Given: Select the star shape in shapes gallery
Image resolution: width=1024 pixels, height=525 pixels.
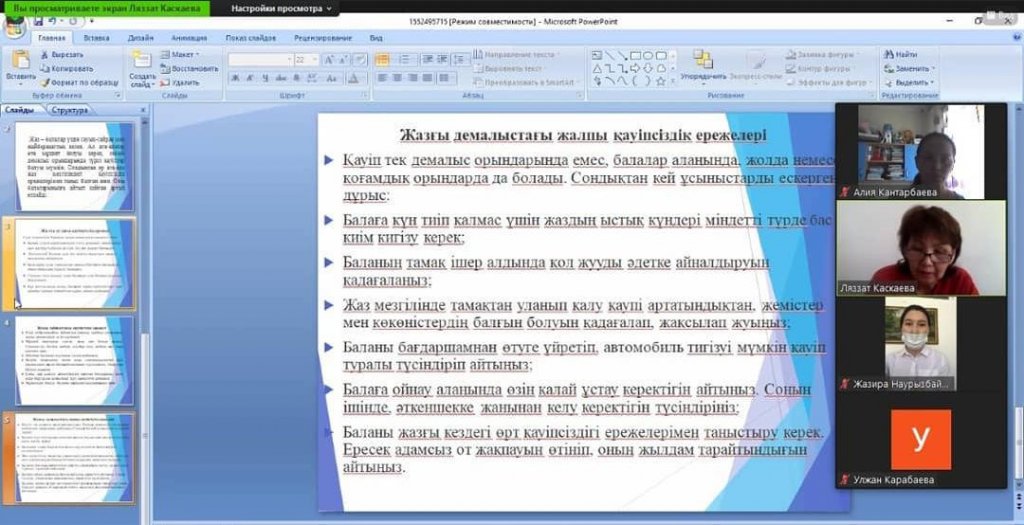Looking at the screenshot, I should pos(660,82).
